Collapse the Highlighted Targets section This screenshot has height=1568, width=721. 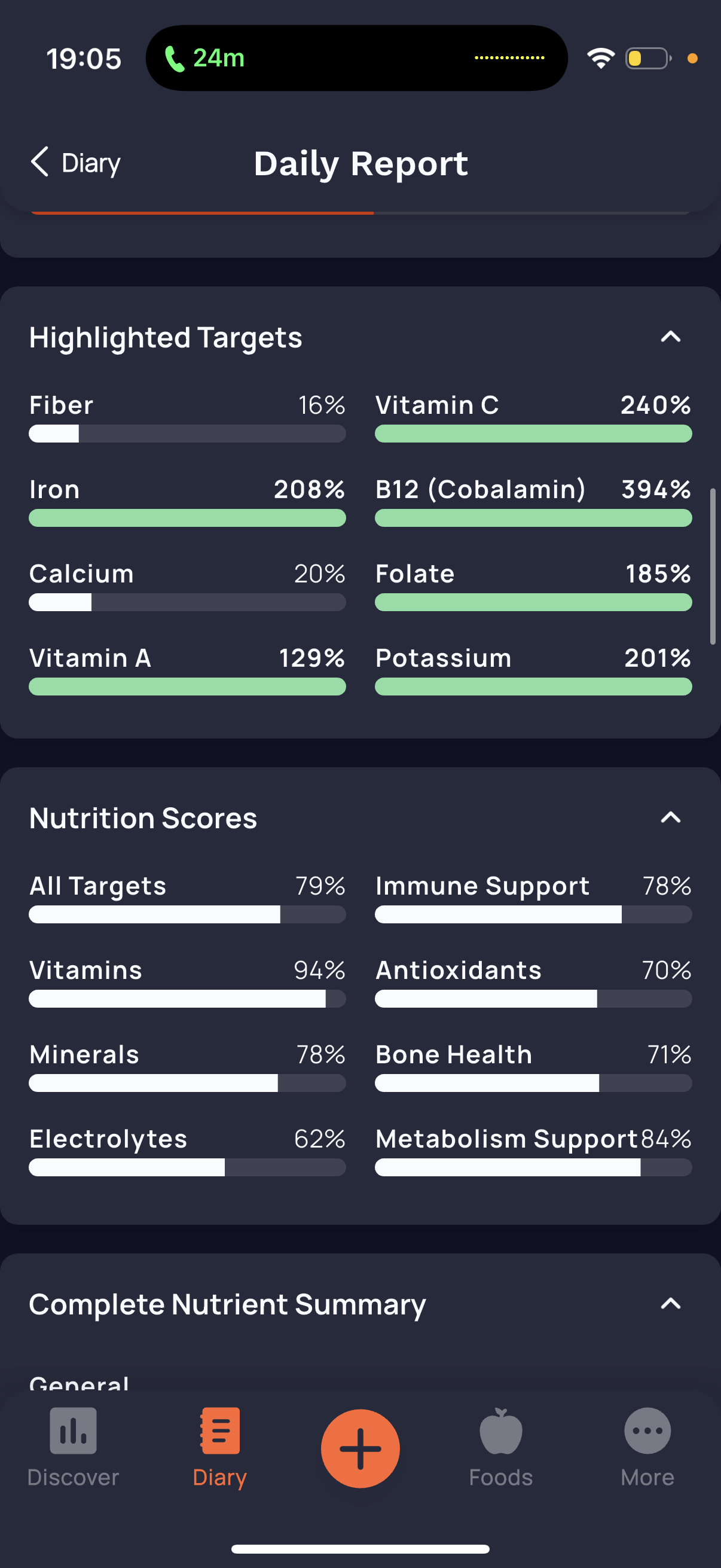(x=671, y=337)
